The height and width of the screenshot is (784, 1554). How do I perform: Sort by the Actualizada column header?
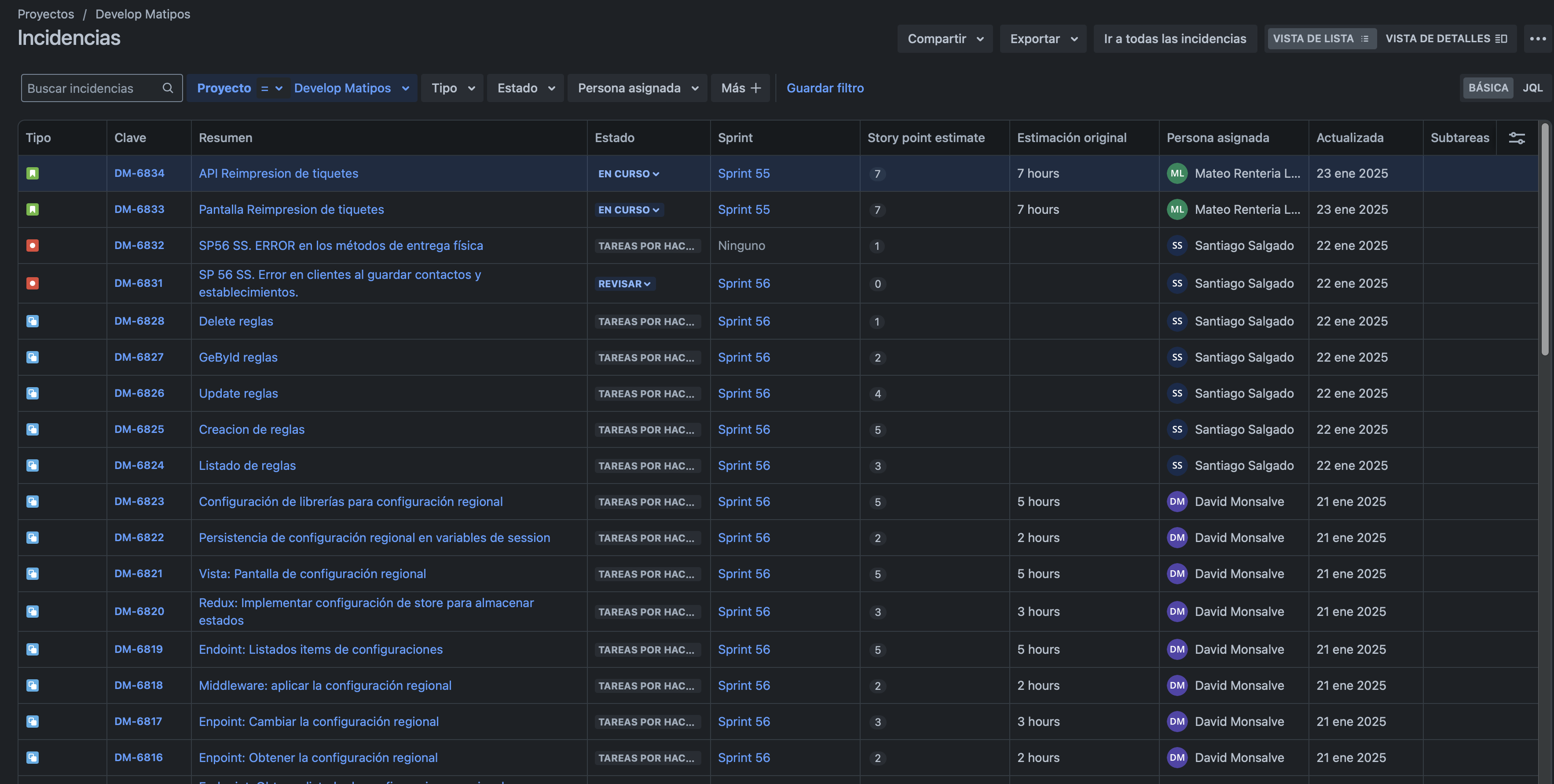coord(1349,138)
